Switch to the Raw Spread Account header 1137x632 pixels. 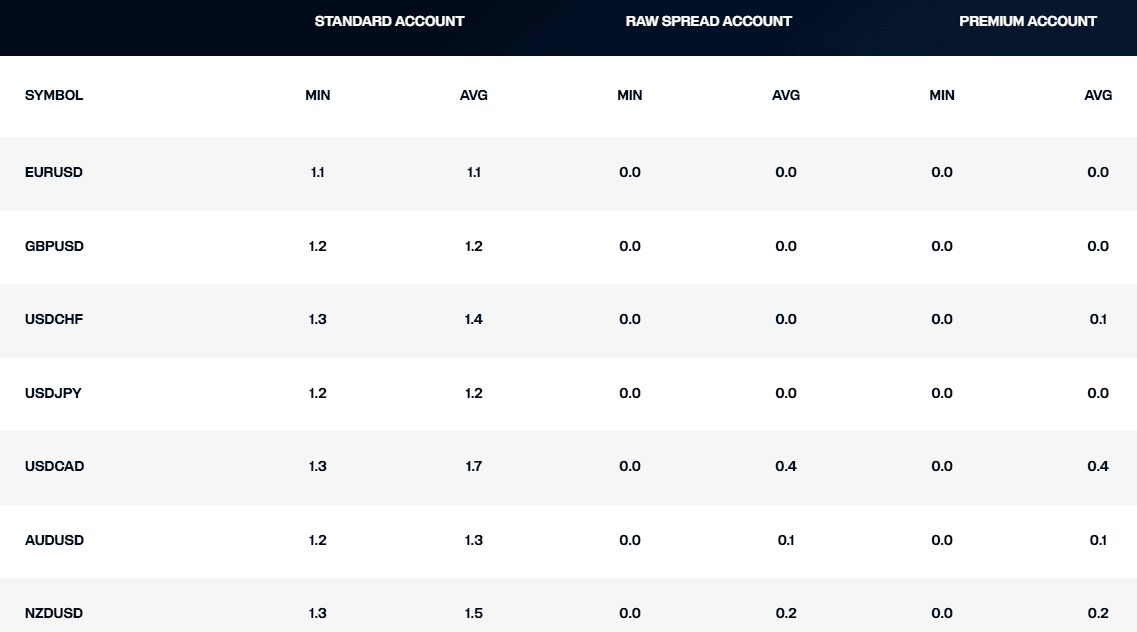click(x=708, y=21)
